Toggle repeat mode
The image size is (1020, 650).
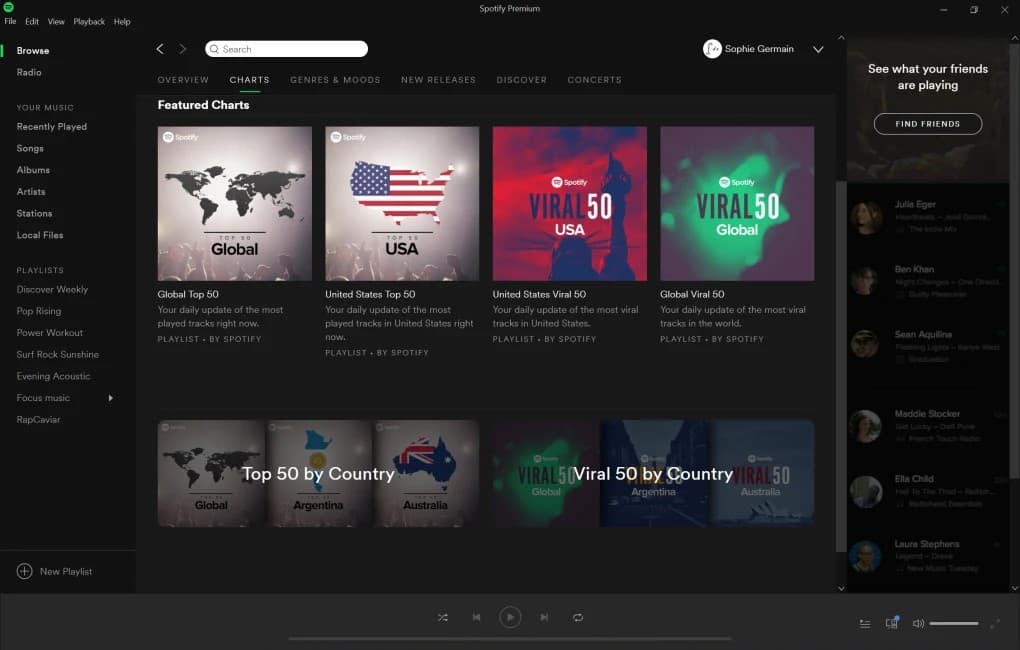[578, 617]
